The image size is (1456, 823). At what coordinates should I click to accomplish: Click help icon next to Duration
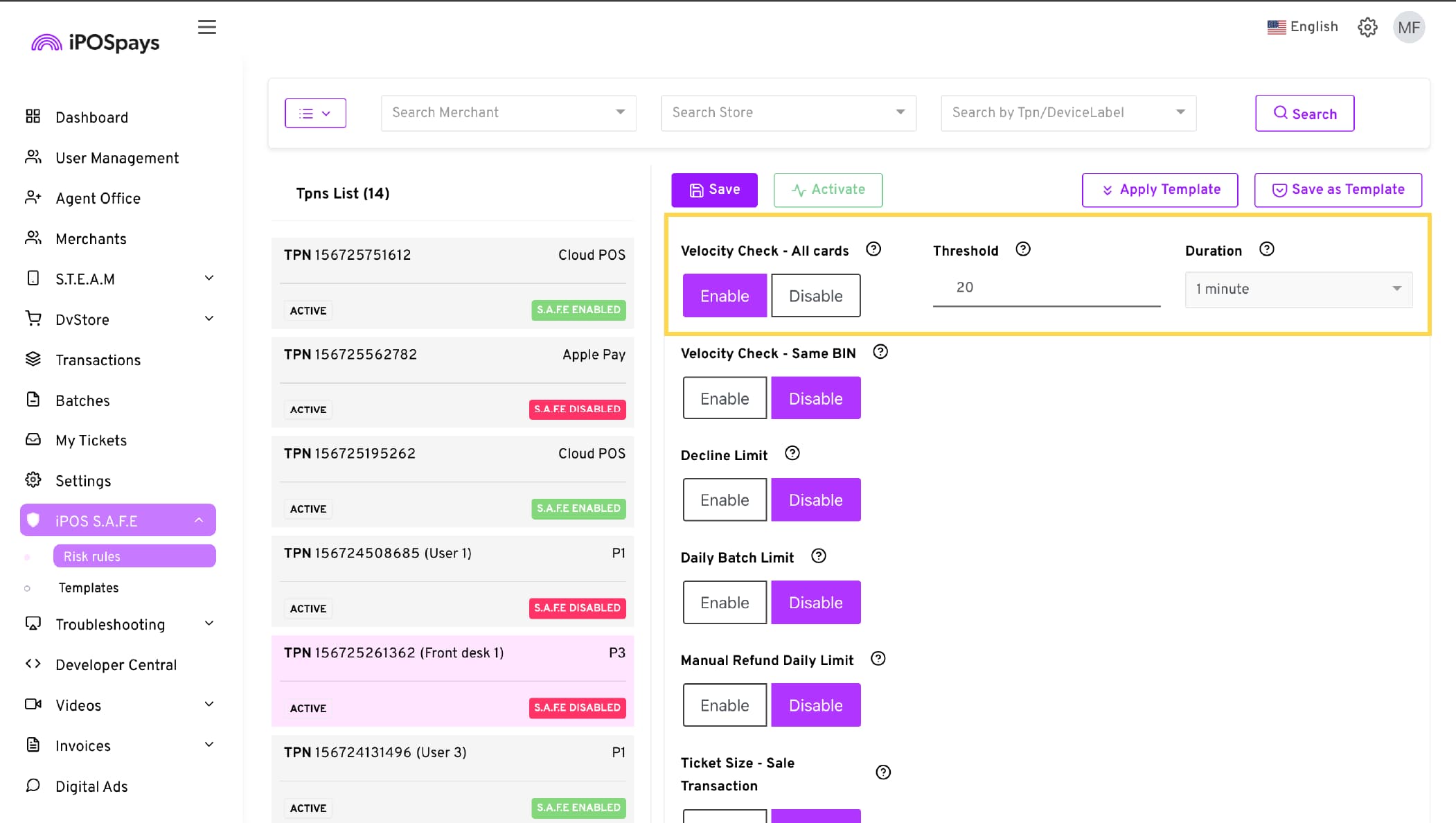(x=1266, y=249)
